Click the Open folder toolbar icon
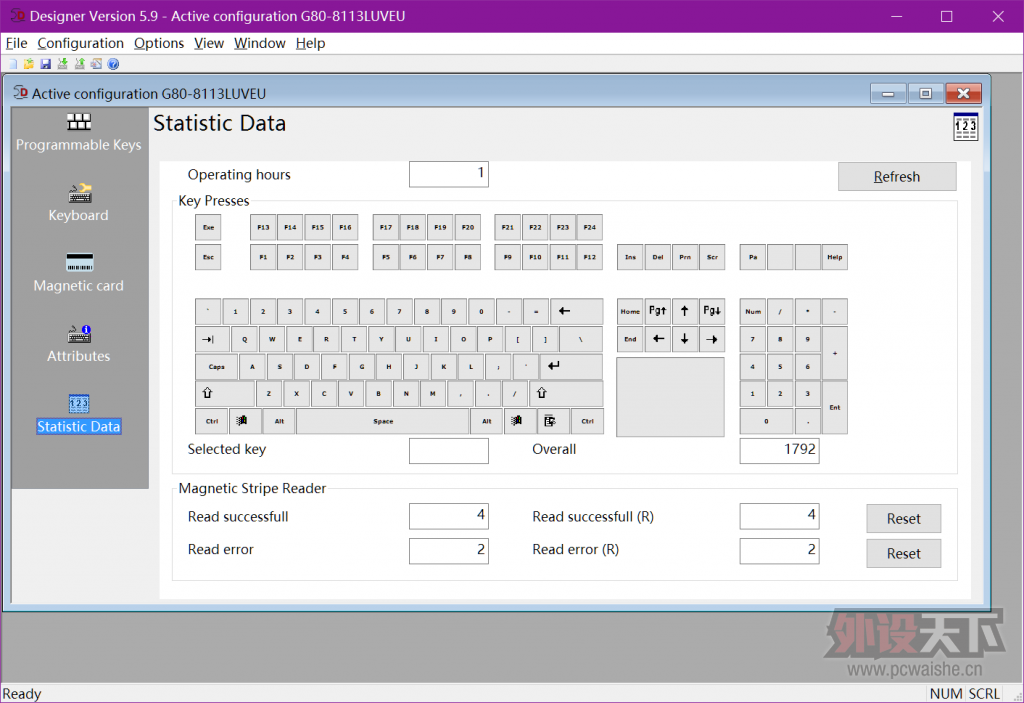 click(x=29, y=64)
